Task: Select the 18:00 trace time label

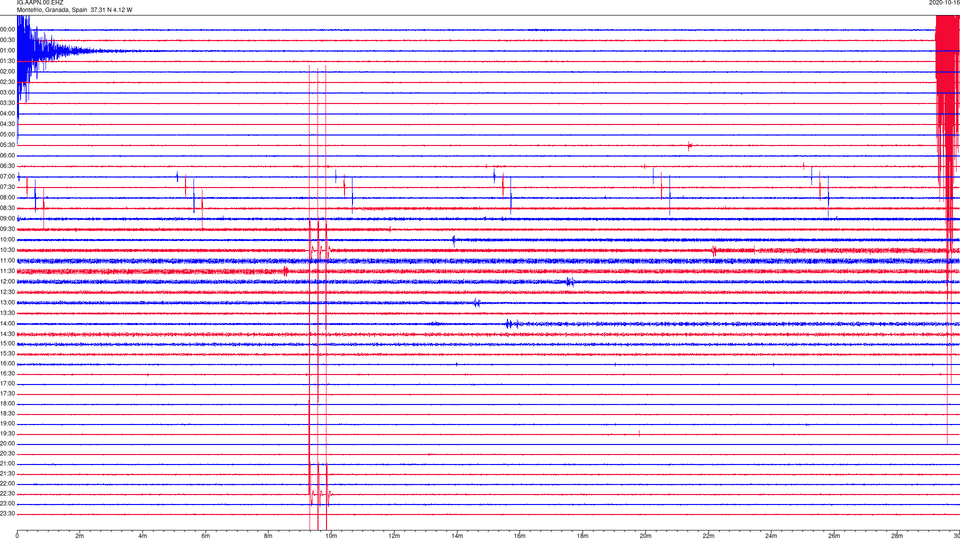Action: [8, 403]
